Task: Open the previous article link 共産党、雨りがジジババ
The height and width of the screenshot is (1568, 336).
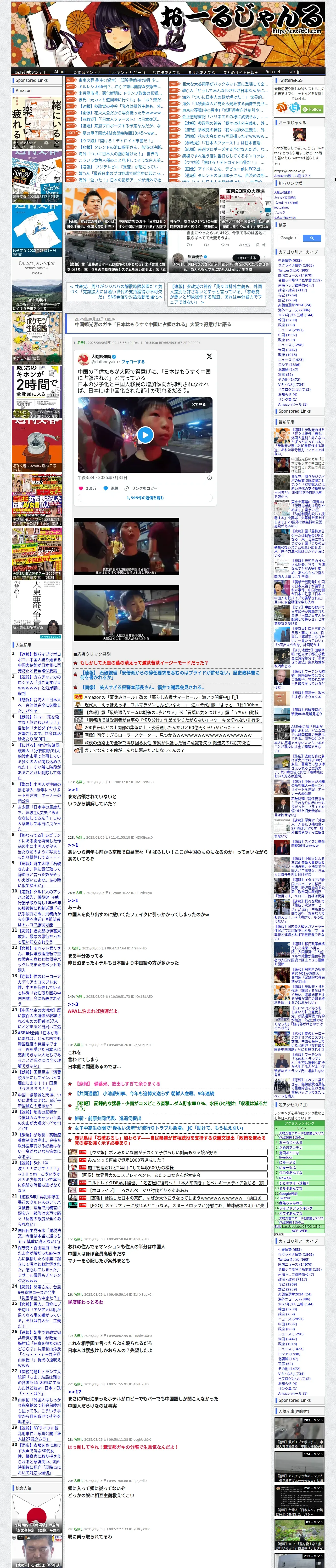Action: 116,292
